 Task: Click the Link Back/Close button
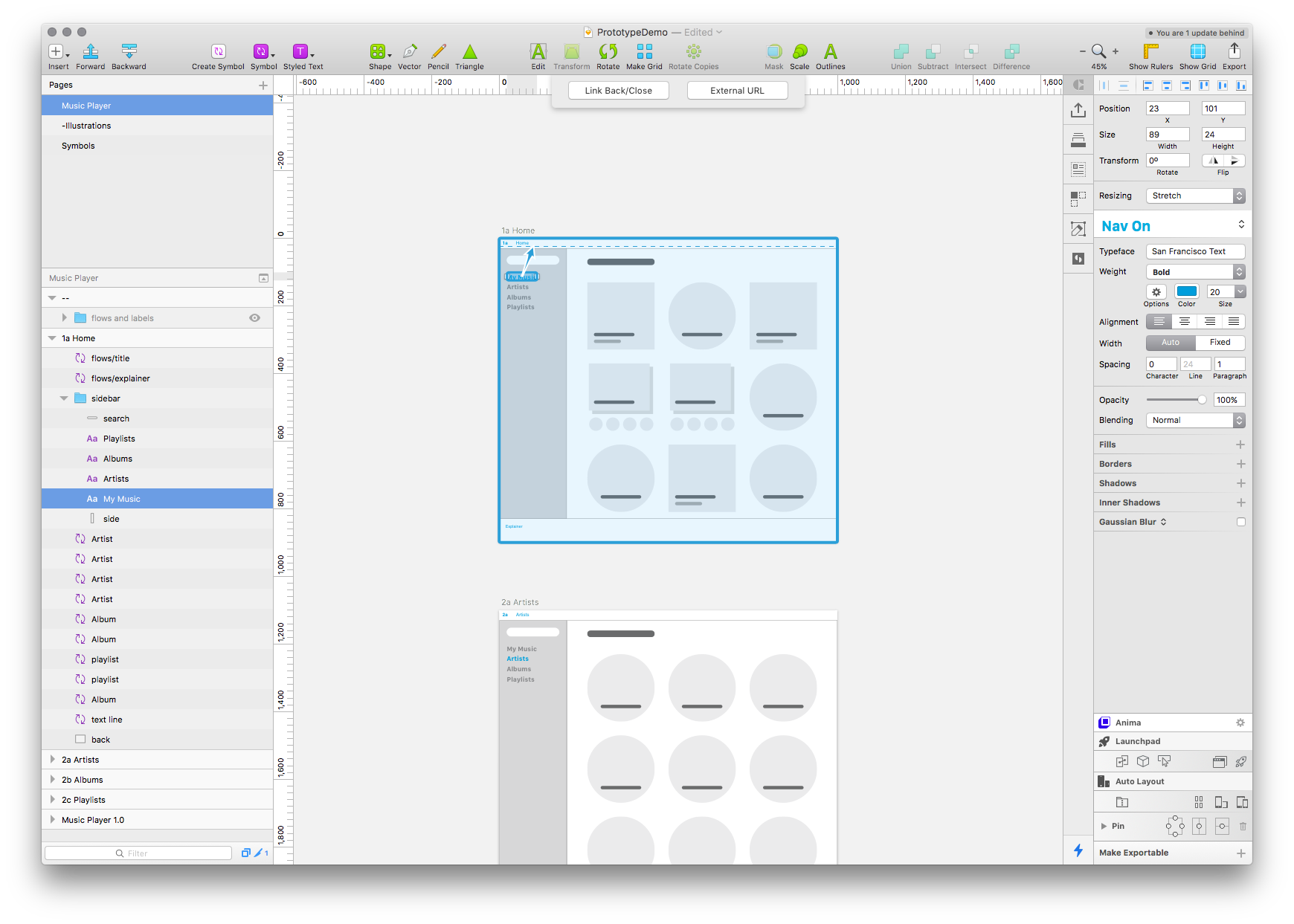[618, 90]
